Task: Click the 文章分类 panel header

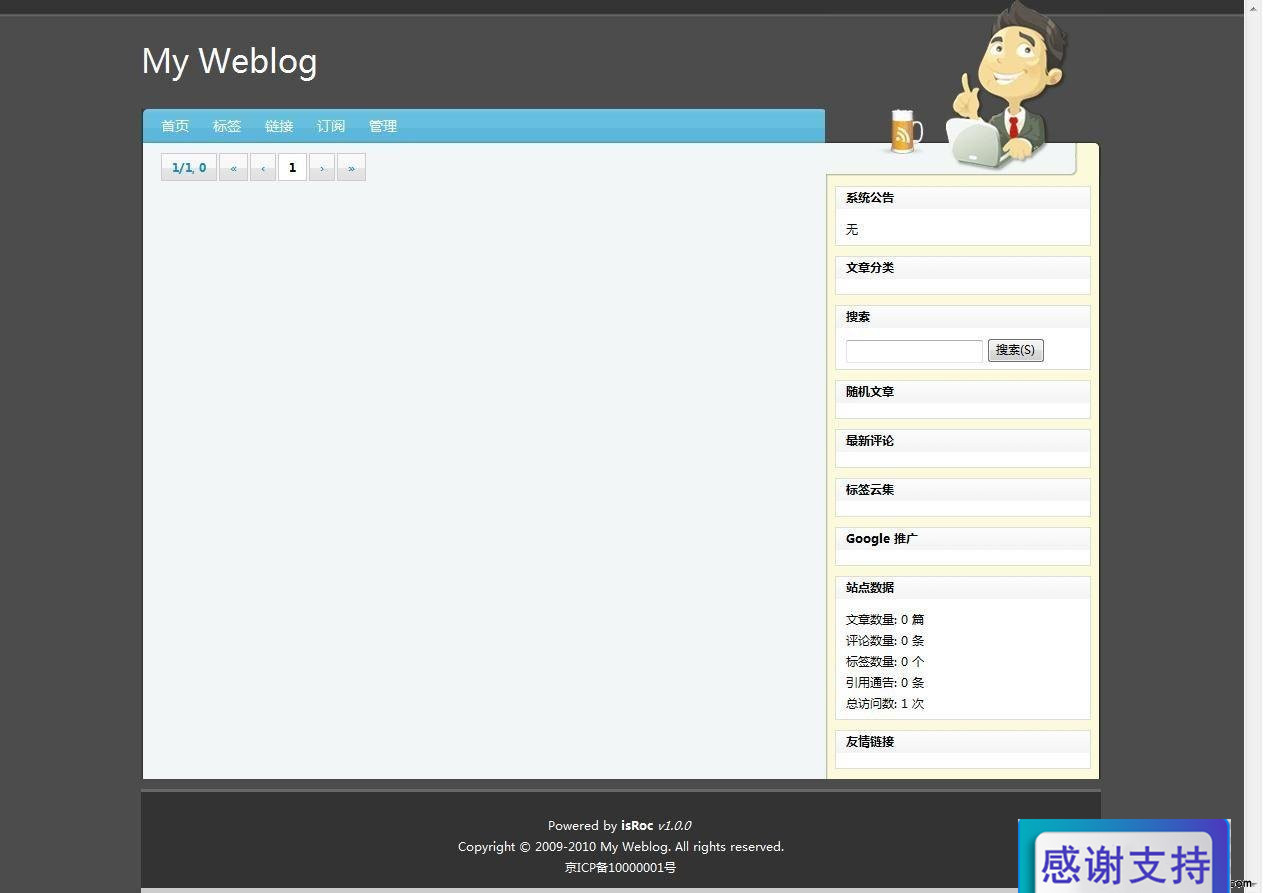Action: 962,268
